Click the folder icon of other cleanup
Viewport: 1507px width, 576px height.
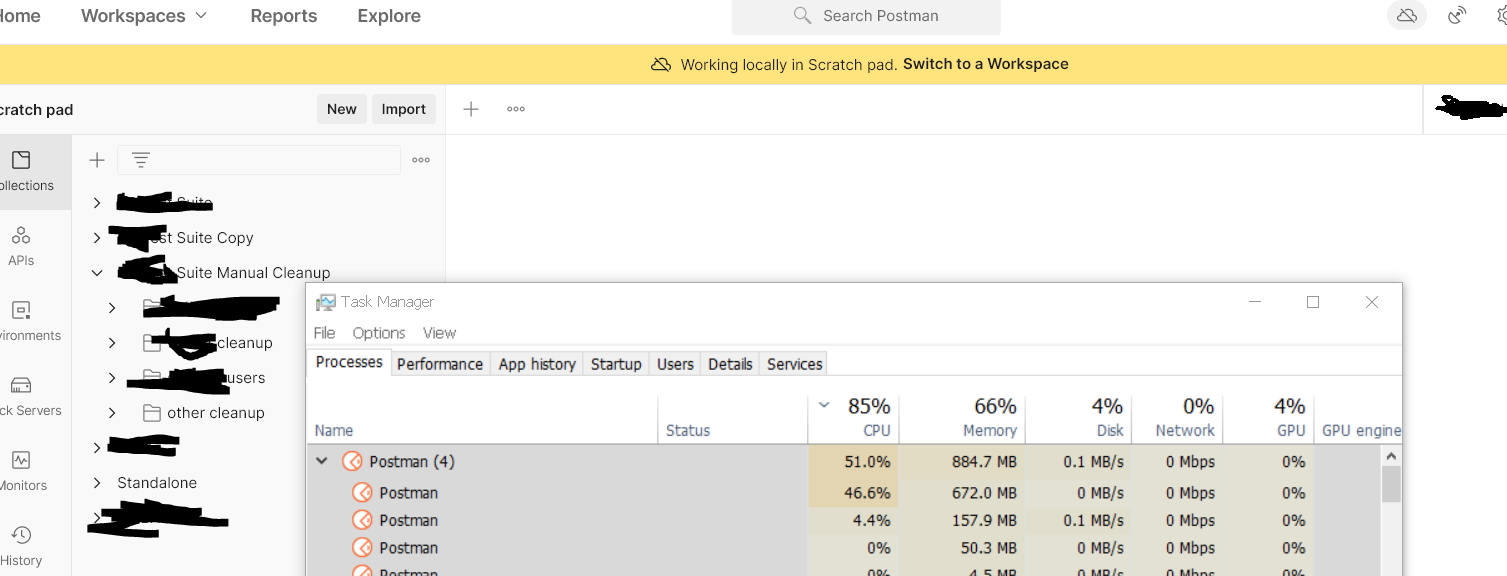pyautogui.click(x=152, y=413)
